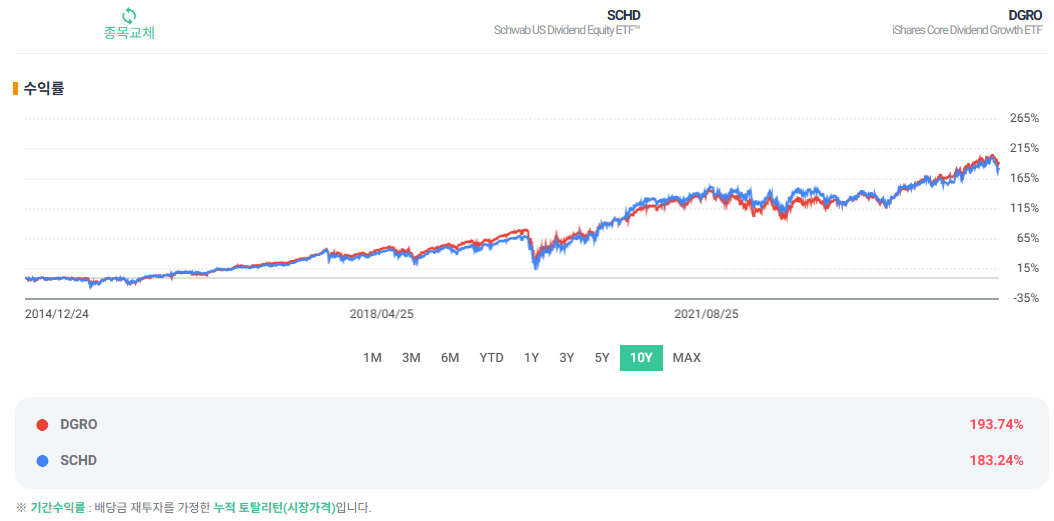Click the 165% y-axis label
Screen dimensions: 1054x521
point(1024,178)
